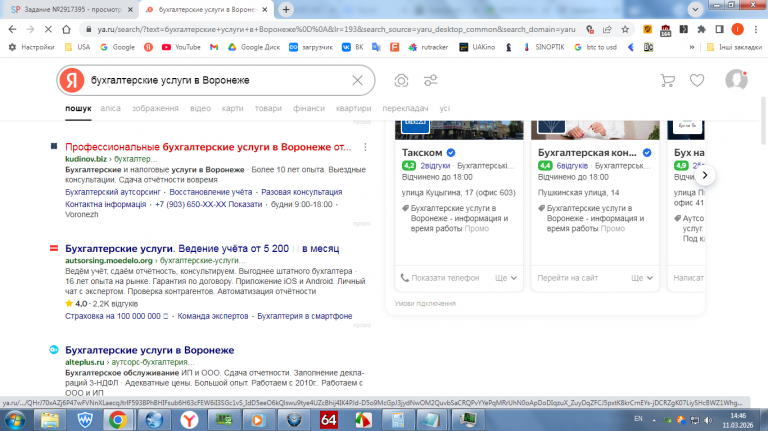
Task: Go back to previous page
Action: point(12,29)
